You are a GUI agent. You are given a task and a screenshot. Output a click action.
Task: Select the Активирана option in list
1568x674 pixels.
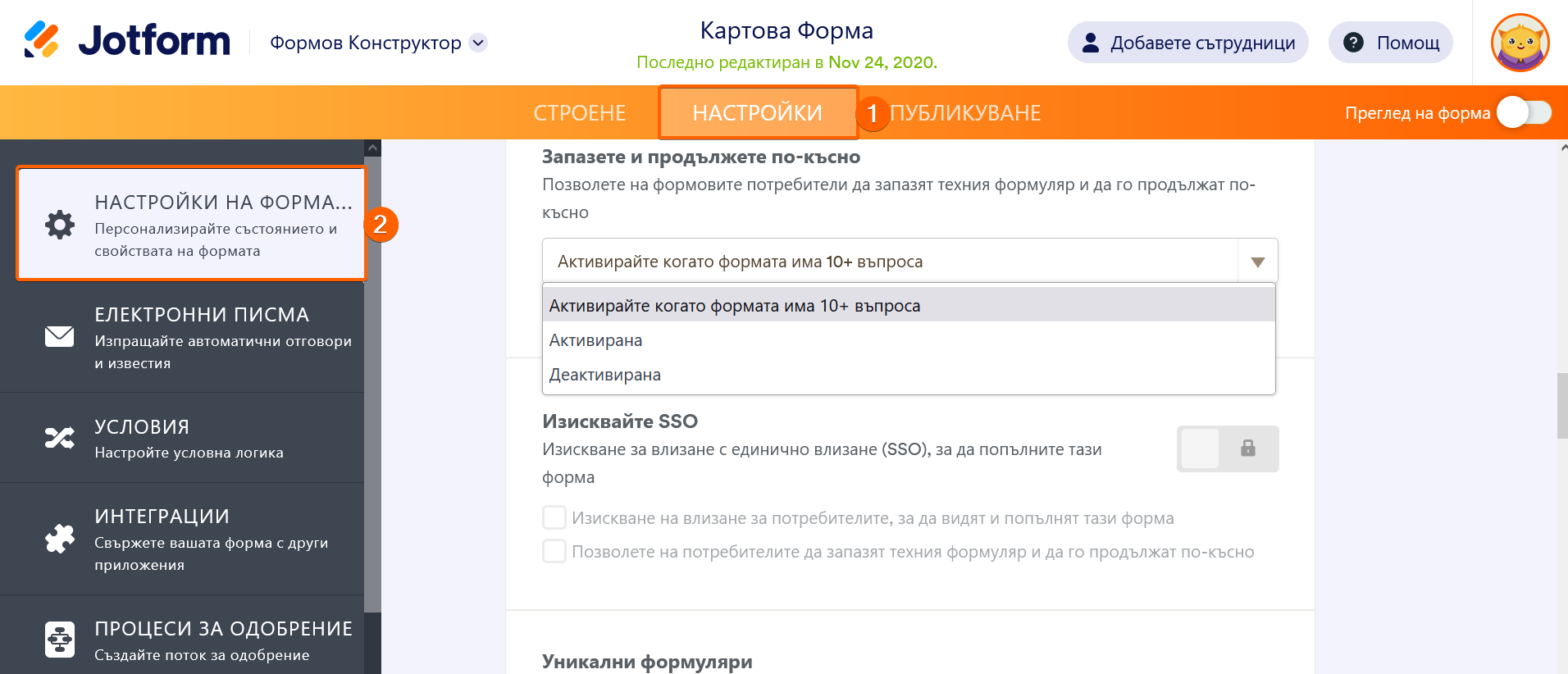[x=596, y=340]
